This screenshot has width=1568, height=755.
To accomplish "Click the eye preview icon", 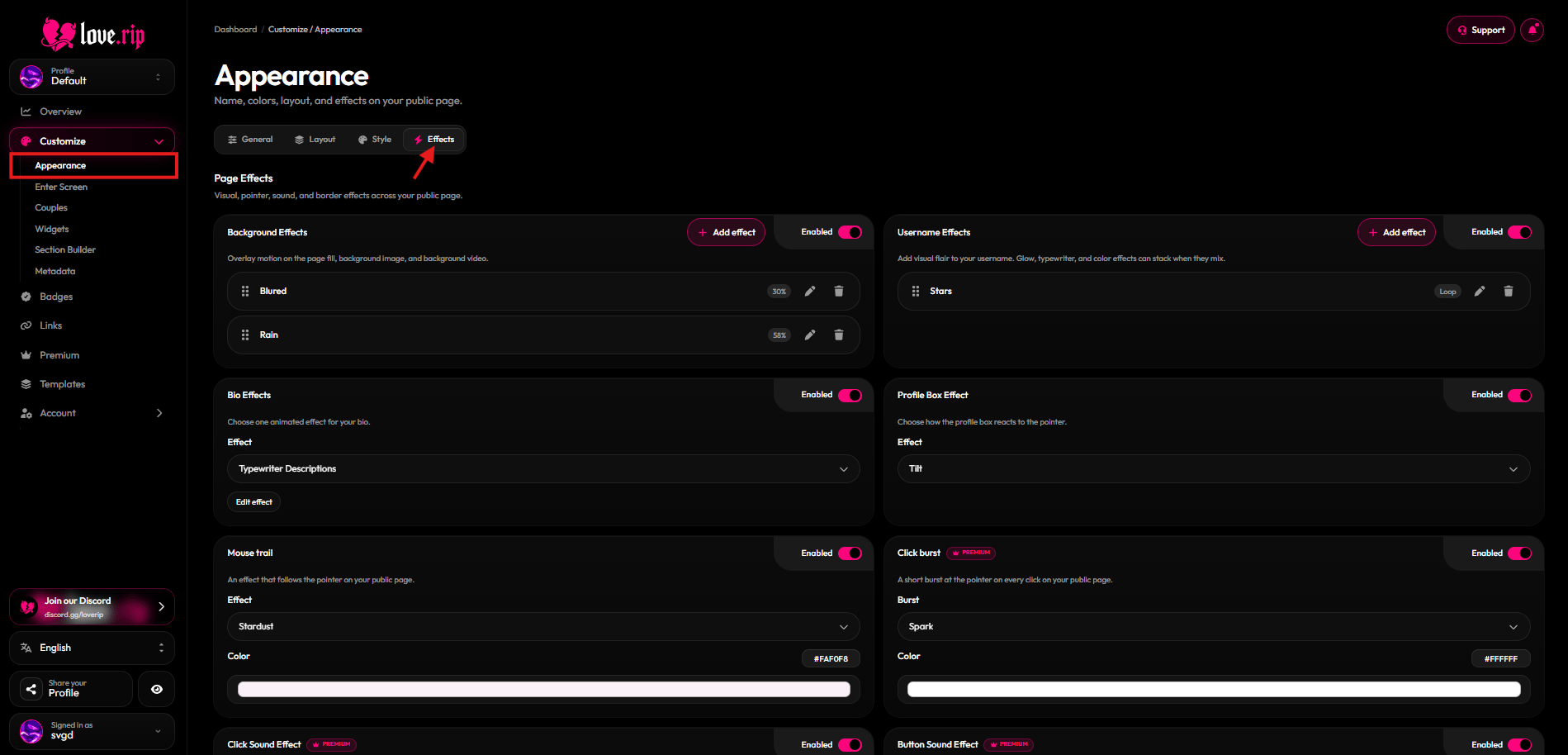I will 156,689.
